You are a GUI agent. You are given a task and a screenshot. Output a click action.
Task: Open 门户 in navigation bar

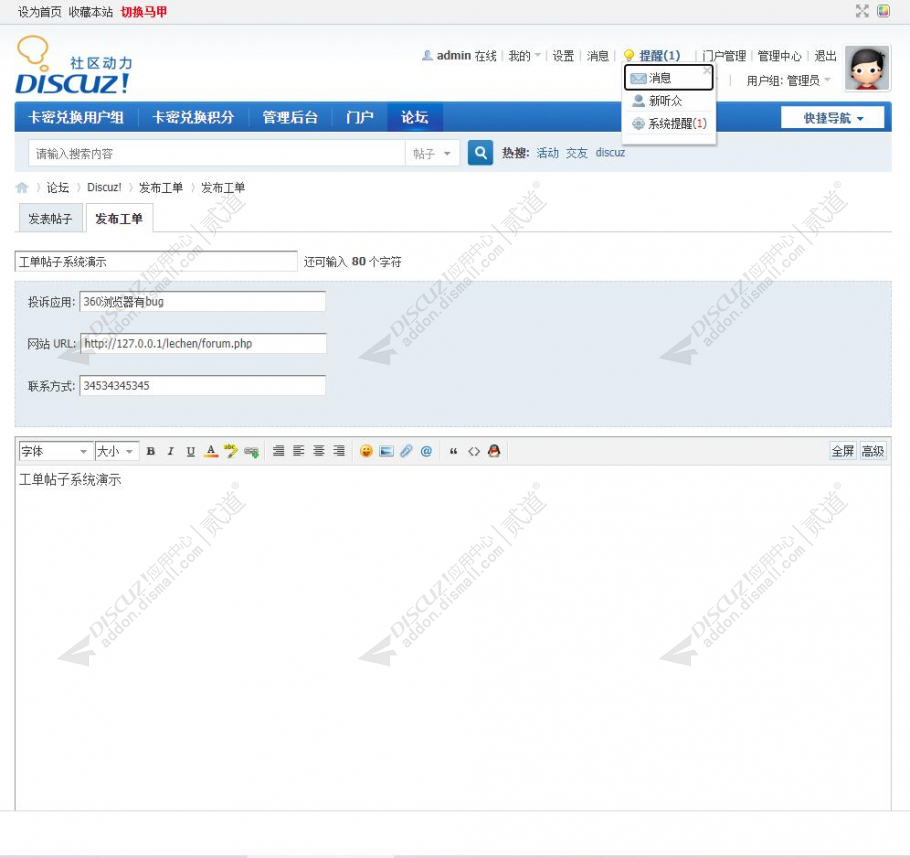pyautogui.click(x=359, y=117)
